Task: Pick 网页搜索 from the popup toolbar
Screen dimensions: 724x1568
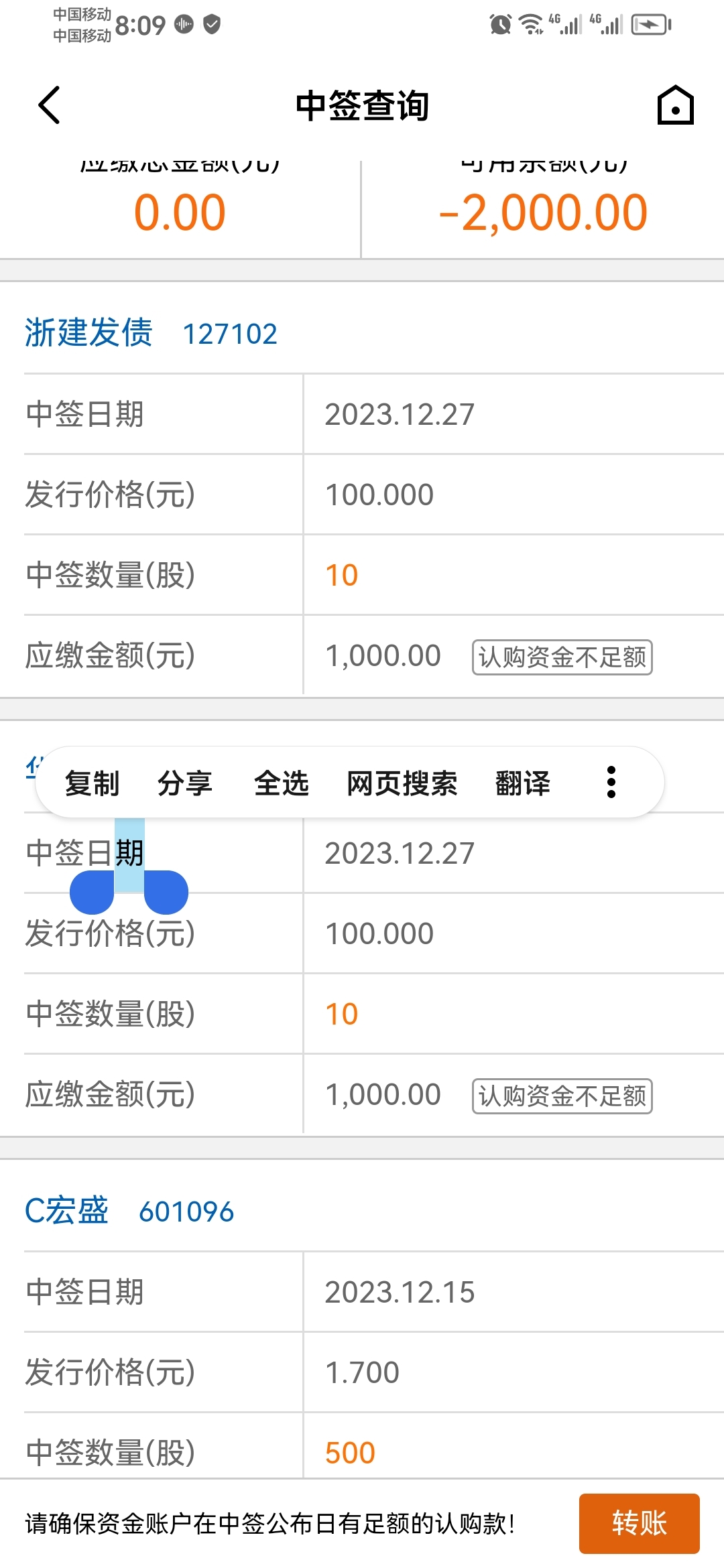Action: (402, 783)
